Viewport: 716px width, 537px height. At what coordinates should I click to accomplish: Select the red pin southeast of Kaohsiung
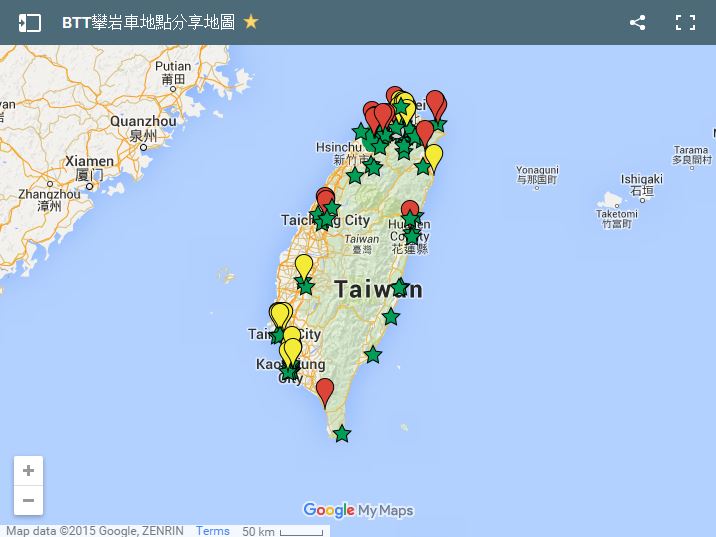325,389
